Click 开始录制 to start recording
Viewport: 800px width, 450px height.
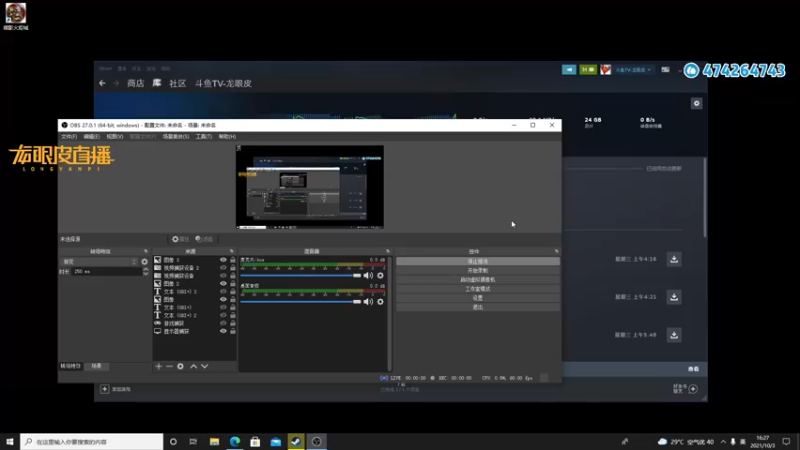pyautogui.click(x=478, y=270)
